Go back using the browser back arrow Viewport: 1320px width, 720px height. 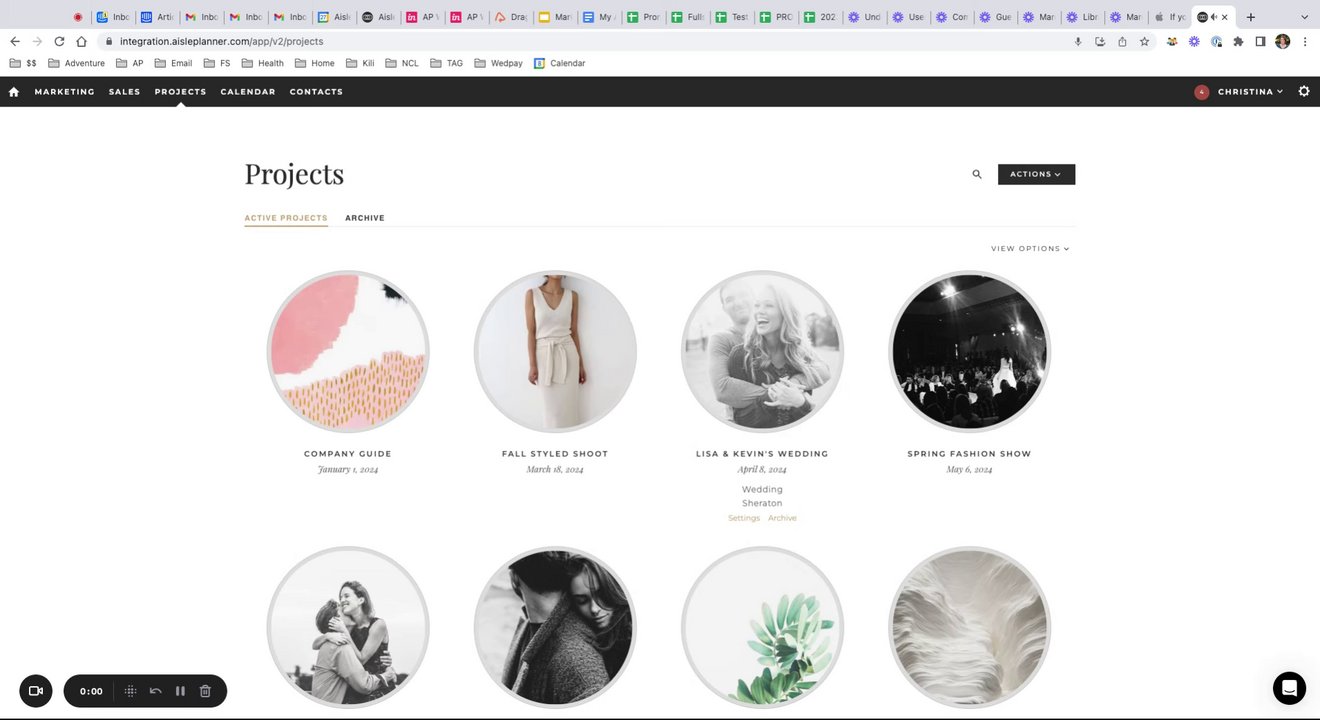15,41
